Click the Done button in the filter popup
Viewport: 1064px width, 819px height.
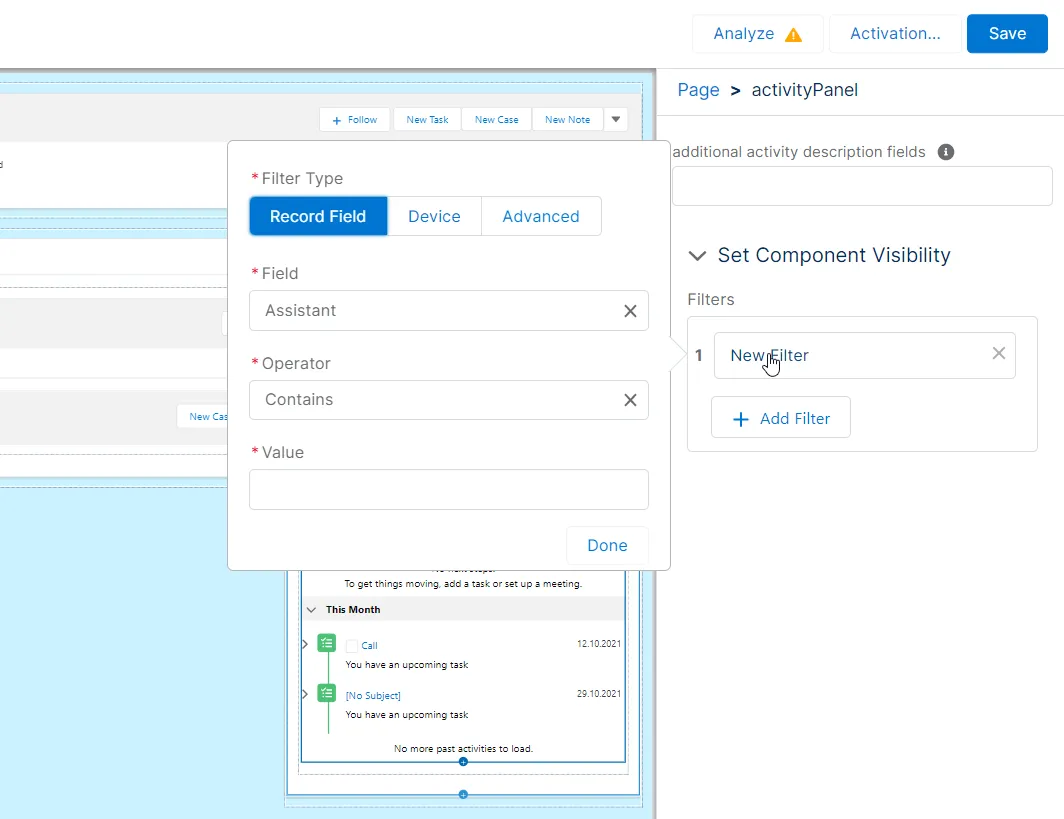tap(606, 545)
